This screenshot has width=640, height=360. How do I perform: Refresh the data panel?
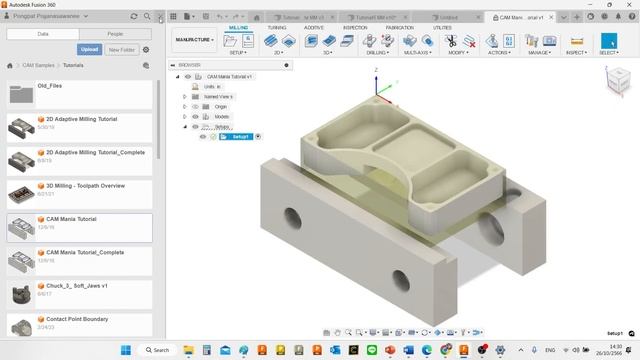(x=133, y=16)
